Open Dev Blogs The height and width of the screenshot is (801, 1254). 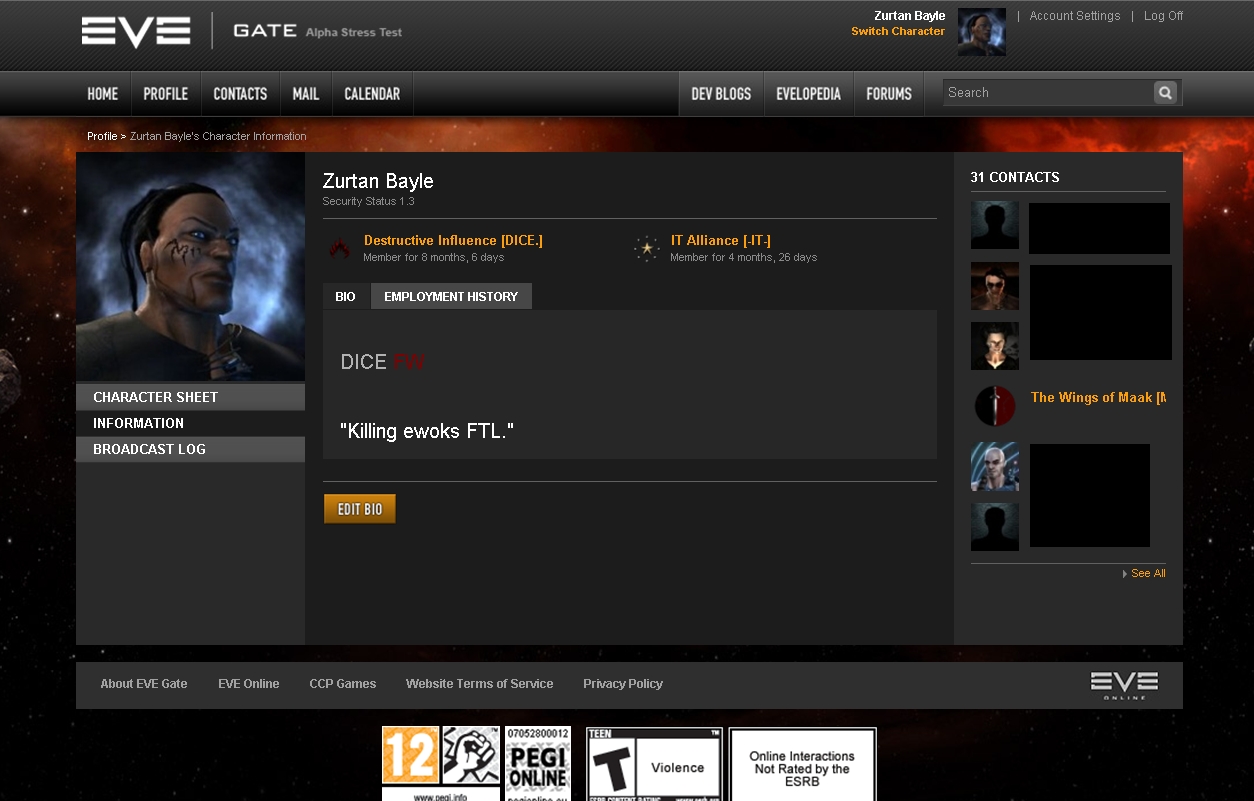pos(721,94)
